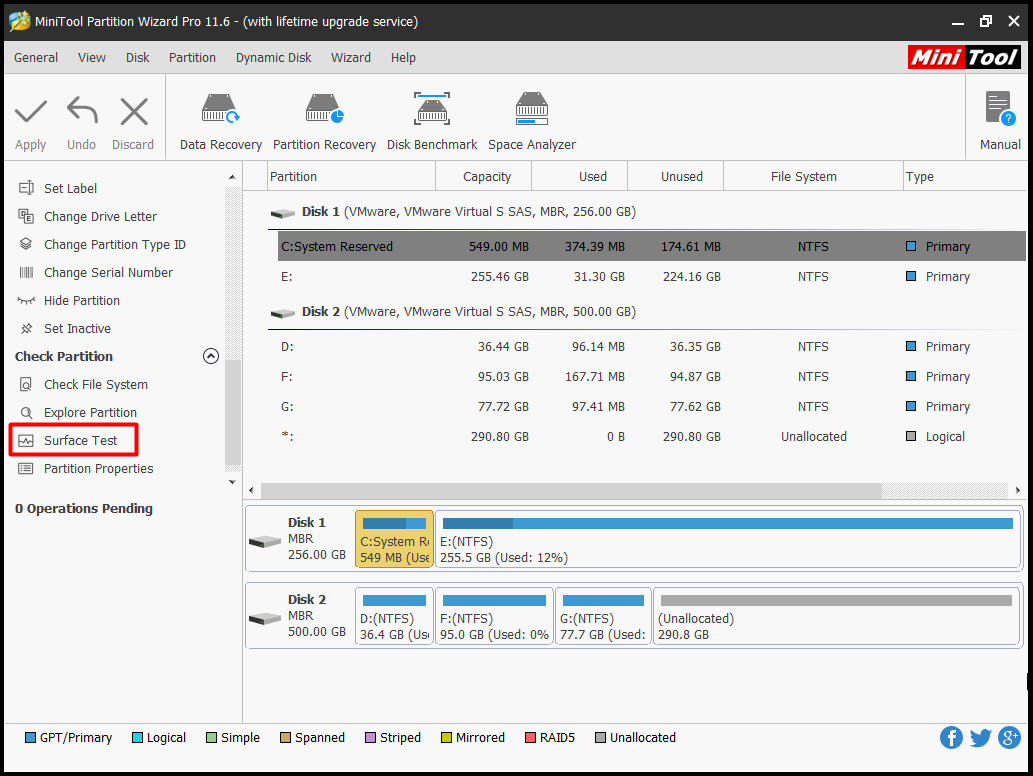Screen dimensions: 1033x776
Task: Click the partition list right scroll arrow
Action: [x=1018, y=490]
